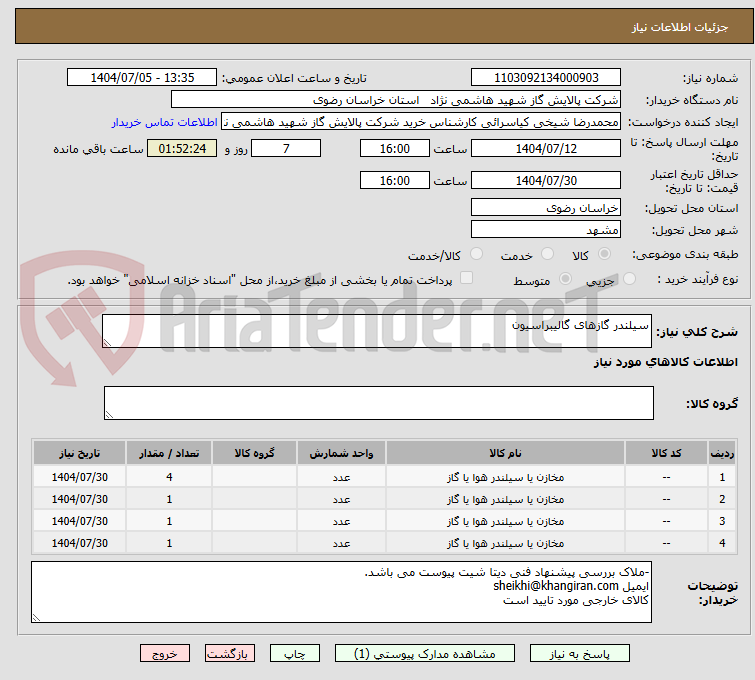Click the resize handle of buyer notes textarea

36,617
